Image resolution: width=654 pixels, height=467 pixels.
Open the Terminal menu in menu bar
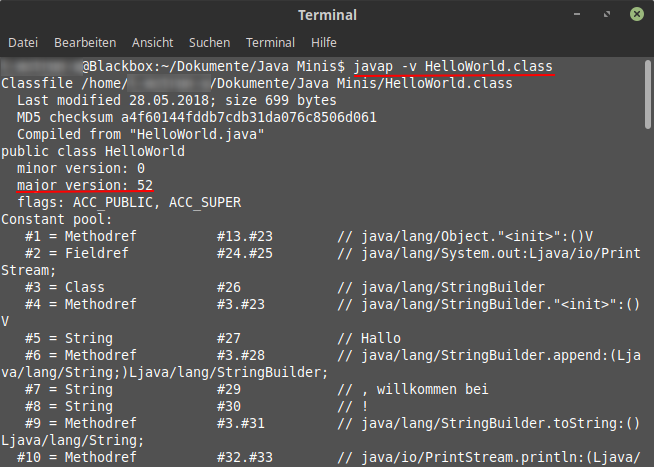click(270, 43)
